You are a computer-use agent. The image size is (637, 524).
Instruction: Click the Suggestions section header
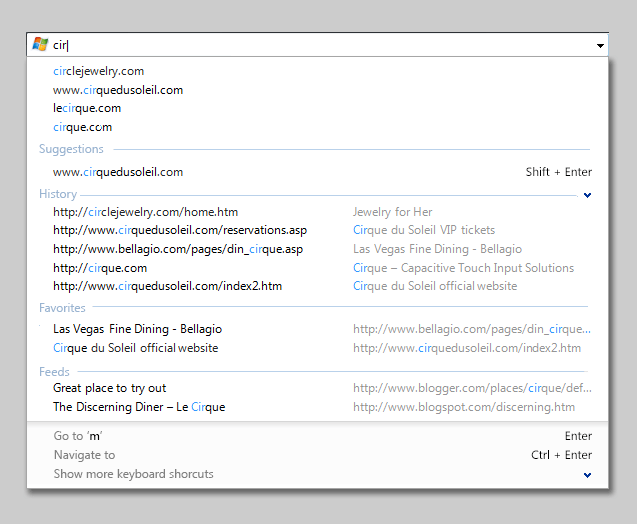click(71, 149)
